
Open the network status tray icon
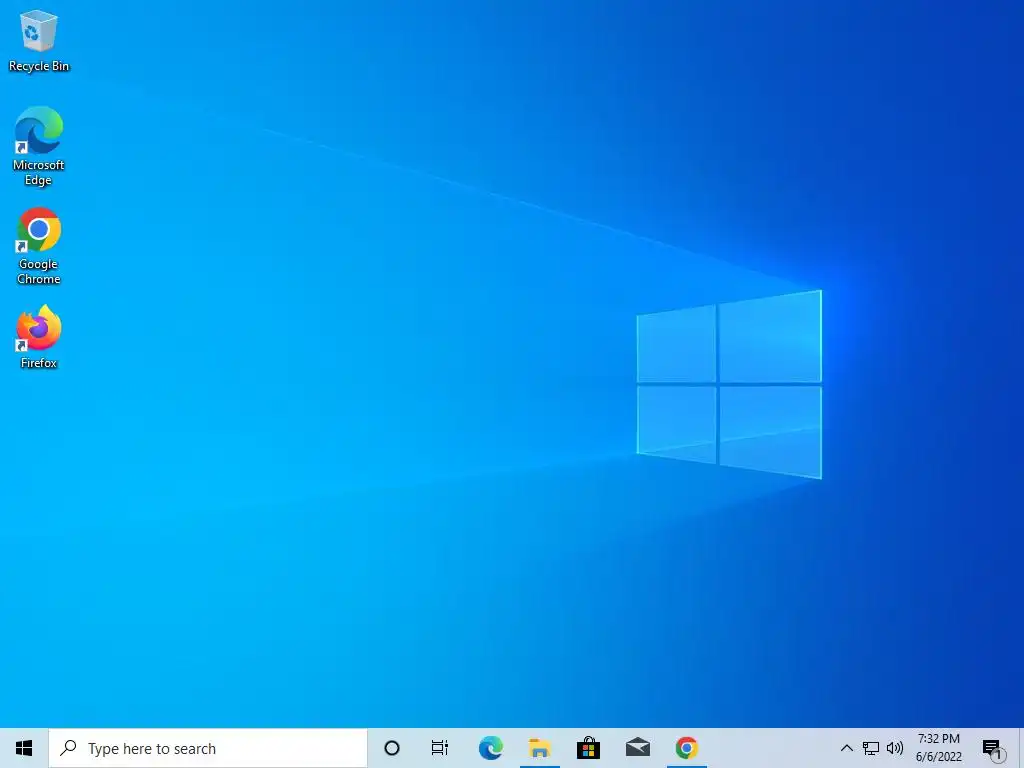click(871, 748)
